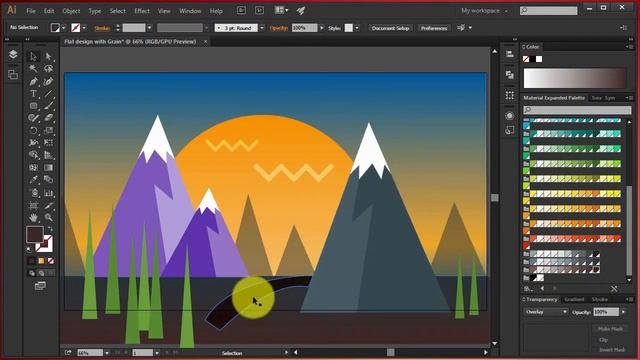The image size is (640, 360).
Task: Open Adobe Stock from the menu bar
Action: tap(259, 11)
